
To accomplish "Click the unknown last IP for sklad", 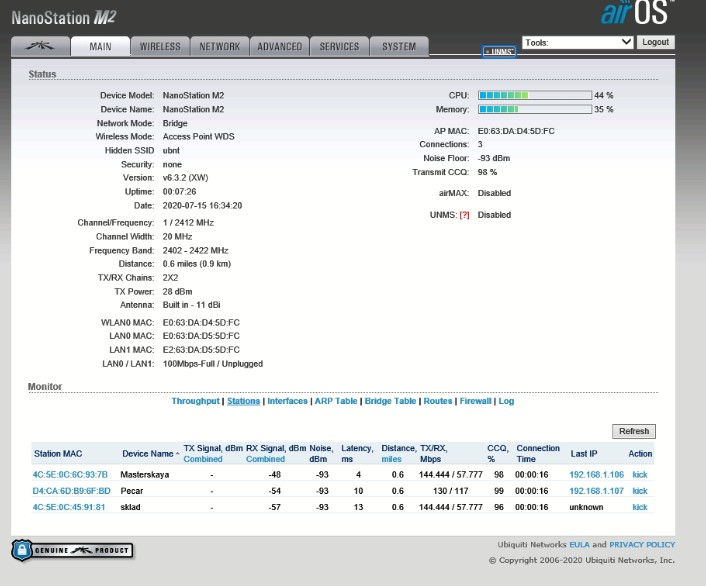I will point(586,507).
